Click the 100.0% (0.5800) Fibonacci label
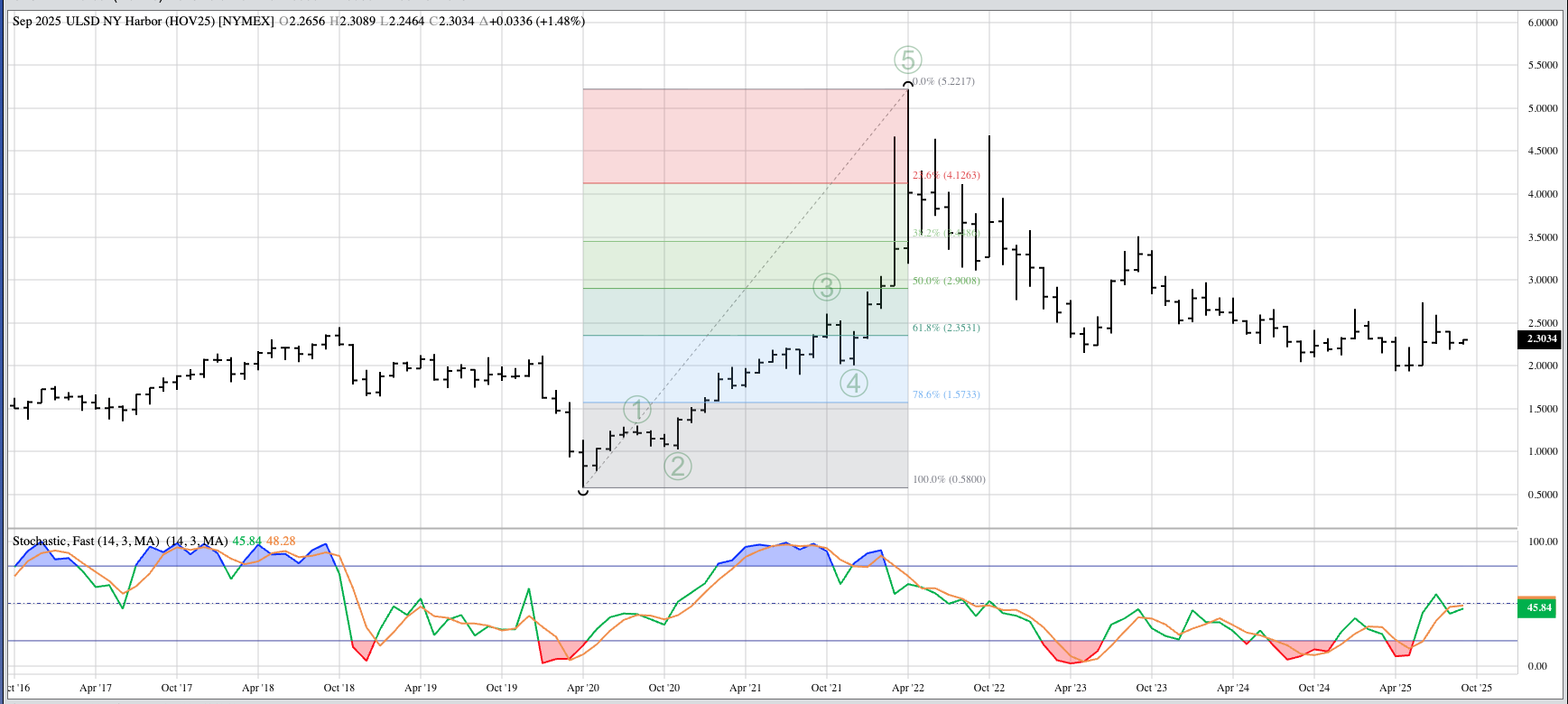This screenshot has width=1568, height=704. 949,479
